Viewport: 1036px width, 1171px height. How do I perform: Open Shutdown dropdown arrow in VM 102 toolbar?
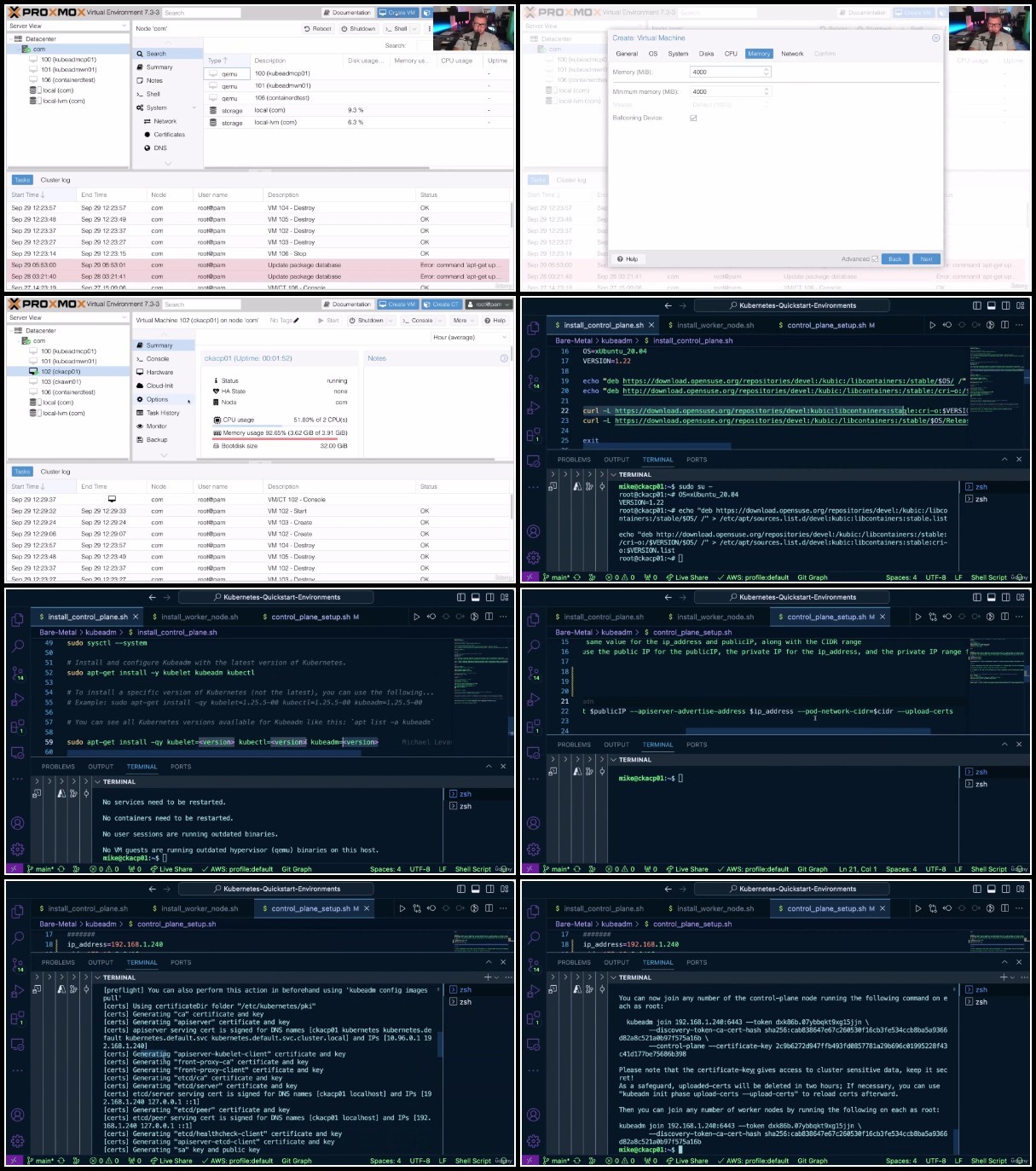[x=391, y=321]
